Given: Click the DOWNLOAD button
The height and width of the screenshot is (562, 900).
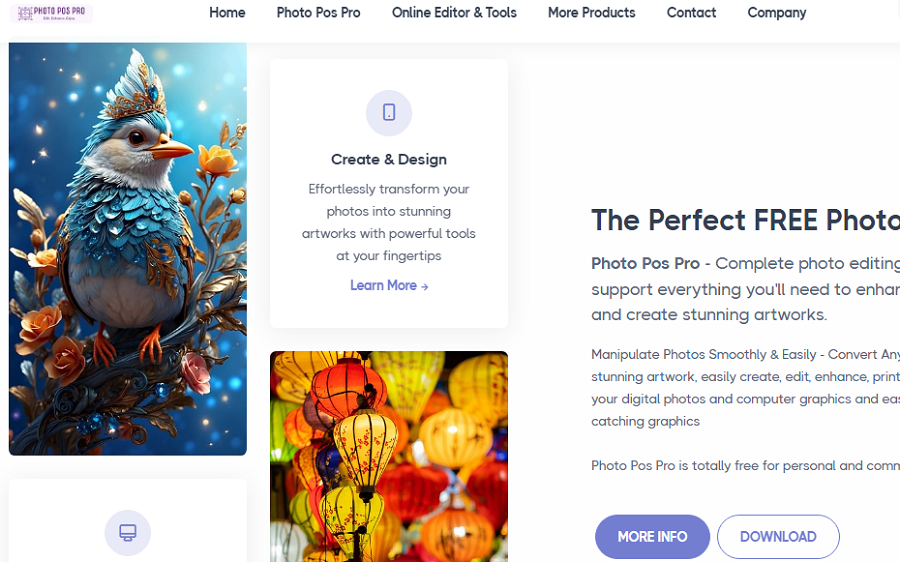Looking at the screenshot, I should tap(778, 536).
